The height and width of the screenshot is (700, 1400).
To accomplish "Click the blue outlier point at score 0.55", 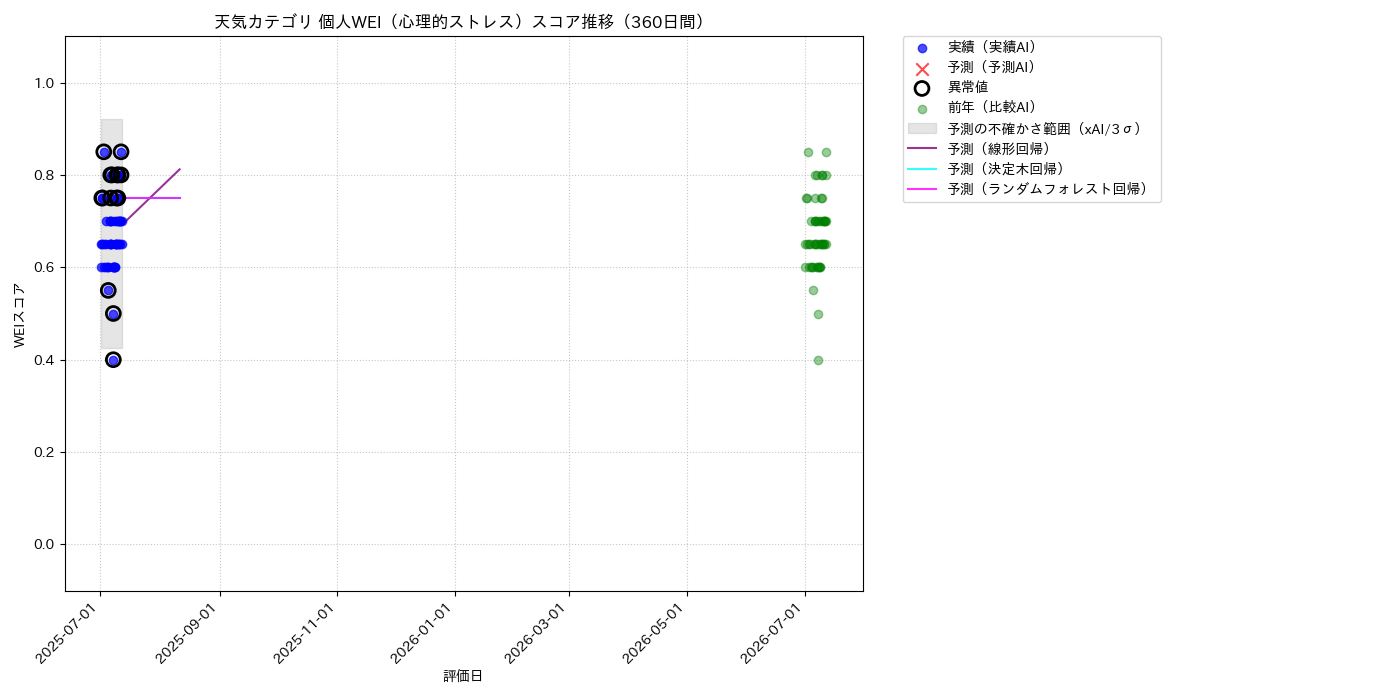I will 108,290.
